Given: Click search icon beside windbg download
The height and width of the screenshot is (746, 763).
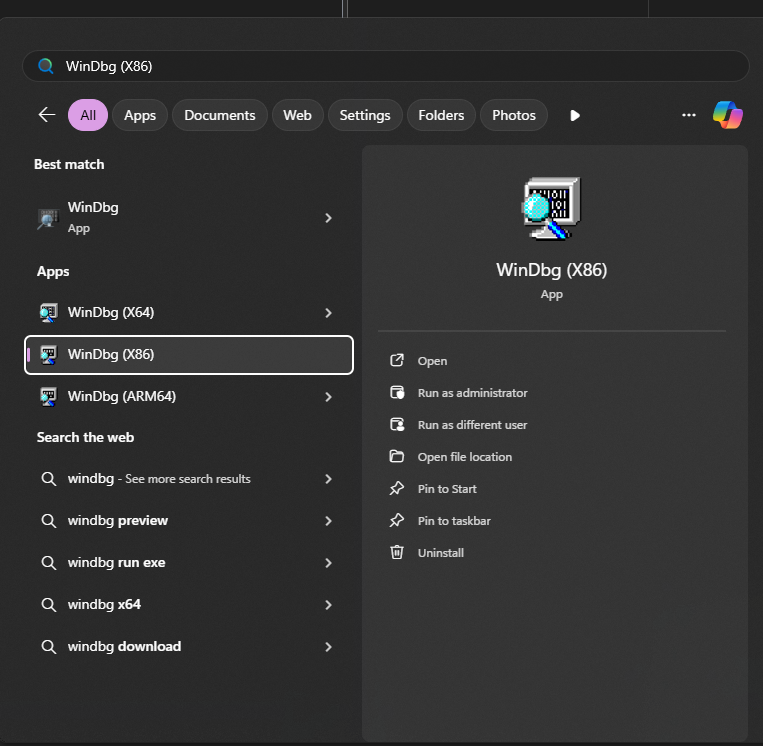Looking at the screenshot, I should (48, 647).
